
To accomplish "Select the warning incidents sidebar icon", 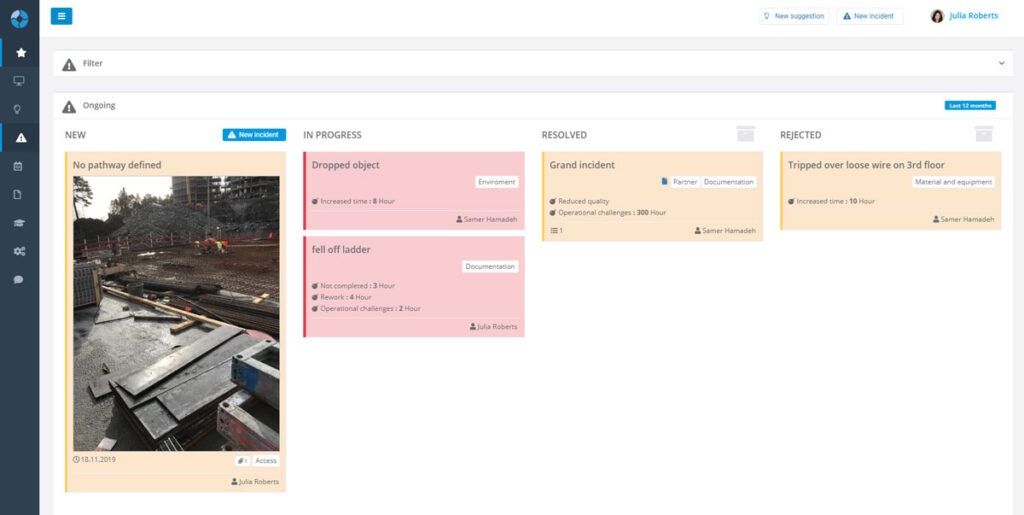I will [21, 138].
